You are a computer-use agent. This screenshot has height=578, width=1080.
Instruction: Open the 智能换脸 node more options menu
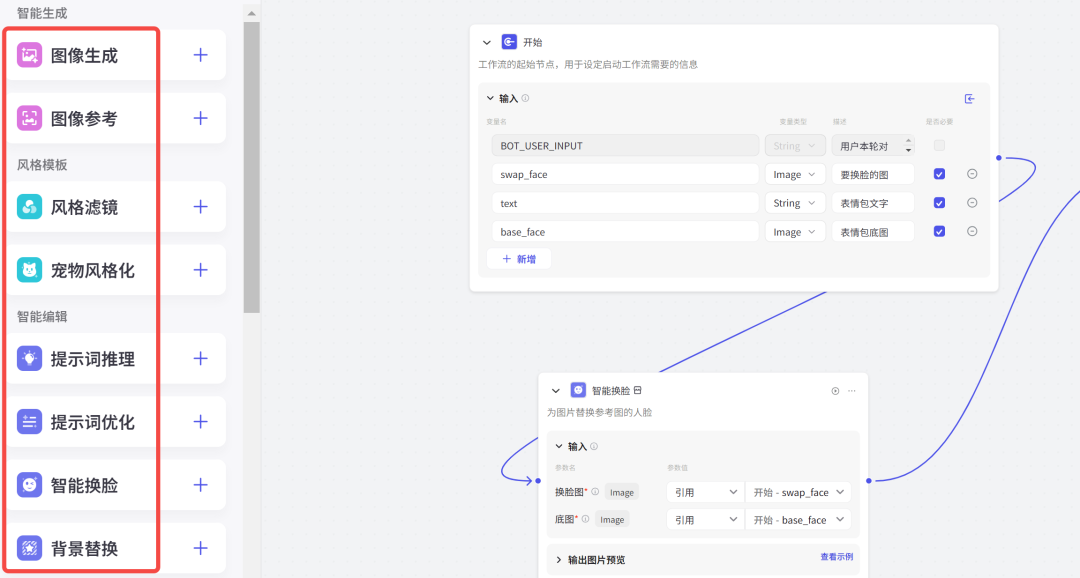click(x=852, y=391)
